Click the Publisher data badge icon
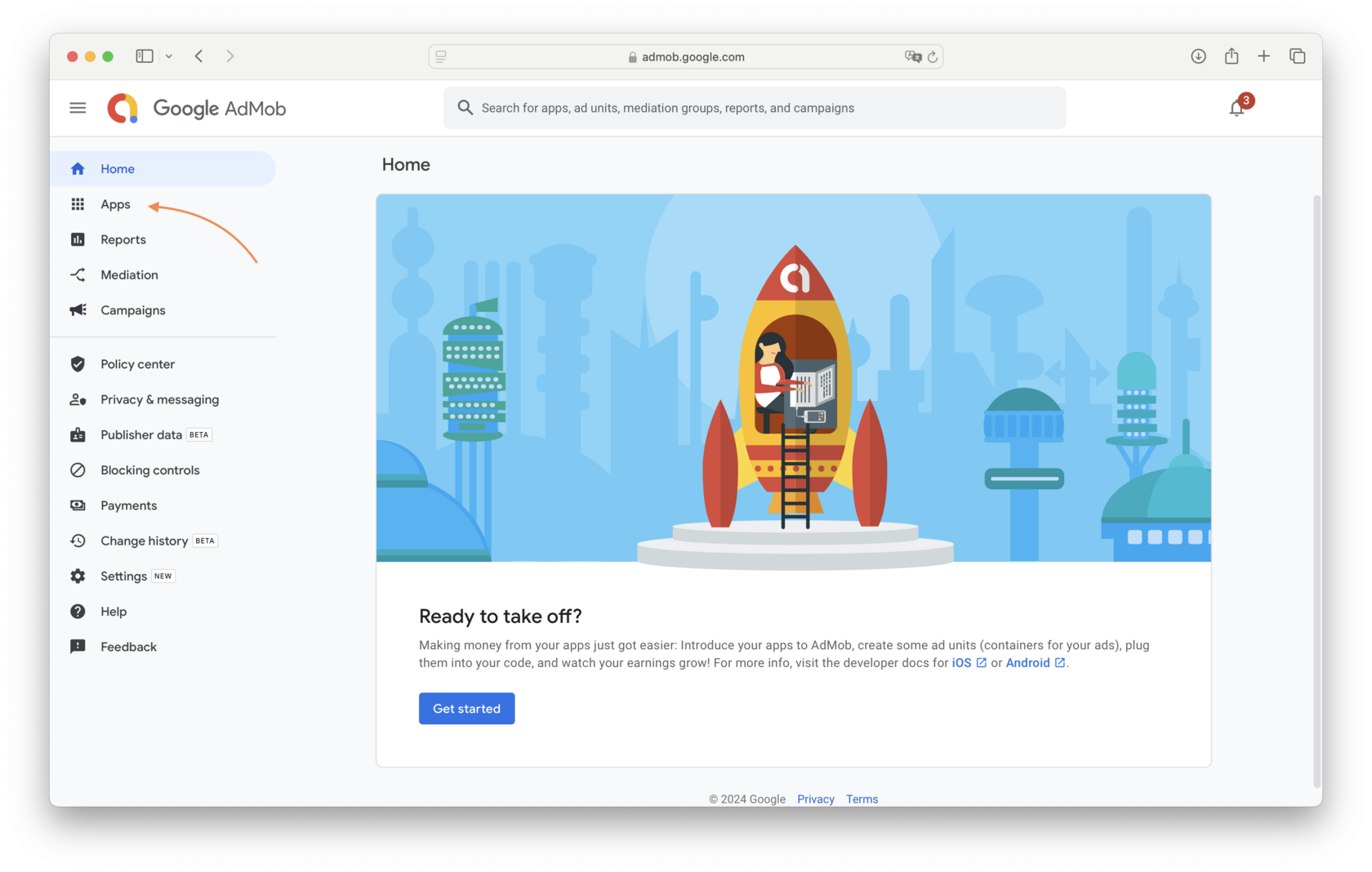This screenshot has height=872, width=1372. coord(78,434)
